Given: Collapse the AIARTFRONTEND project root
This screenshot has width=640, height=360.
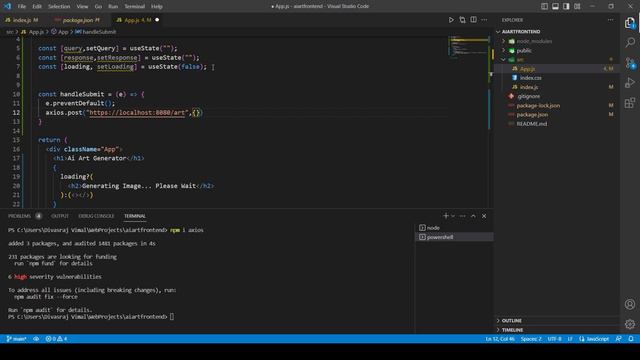Looking at the screenshot, I should pyautogui.click(x=498, y=31).
